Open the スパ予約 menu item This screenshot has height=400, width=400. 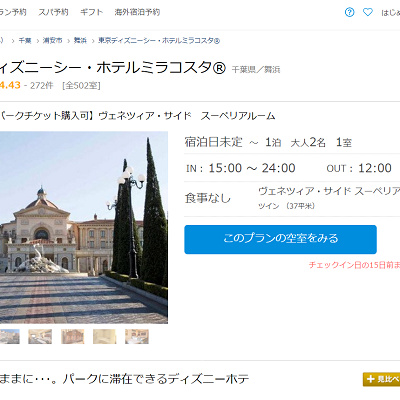pyautogui.click(x=53, y=12)
